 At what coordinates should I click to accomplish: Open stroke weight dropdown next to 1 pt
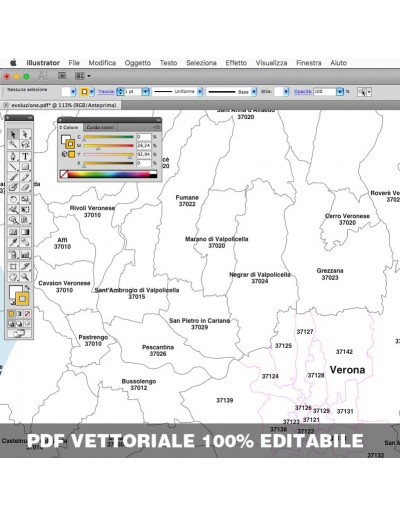coord(146,92)
